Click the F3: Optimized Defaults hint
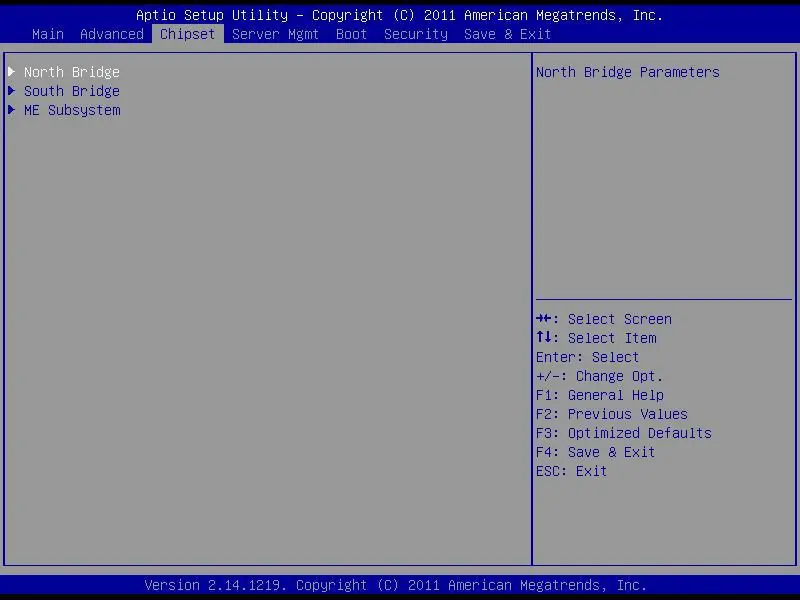Viewport: 800px width, 600px height. tap(624, 433)
